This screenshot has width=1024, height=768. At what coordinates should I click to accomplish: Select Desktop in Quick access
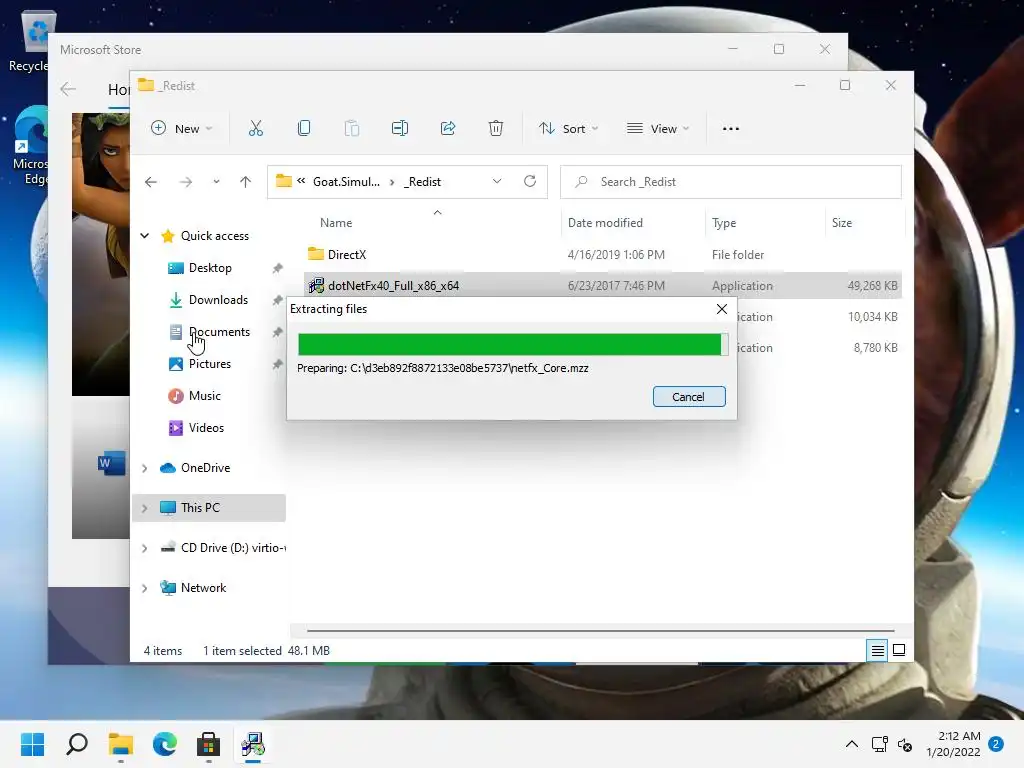[210, 268]
